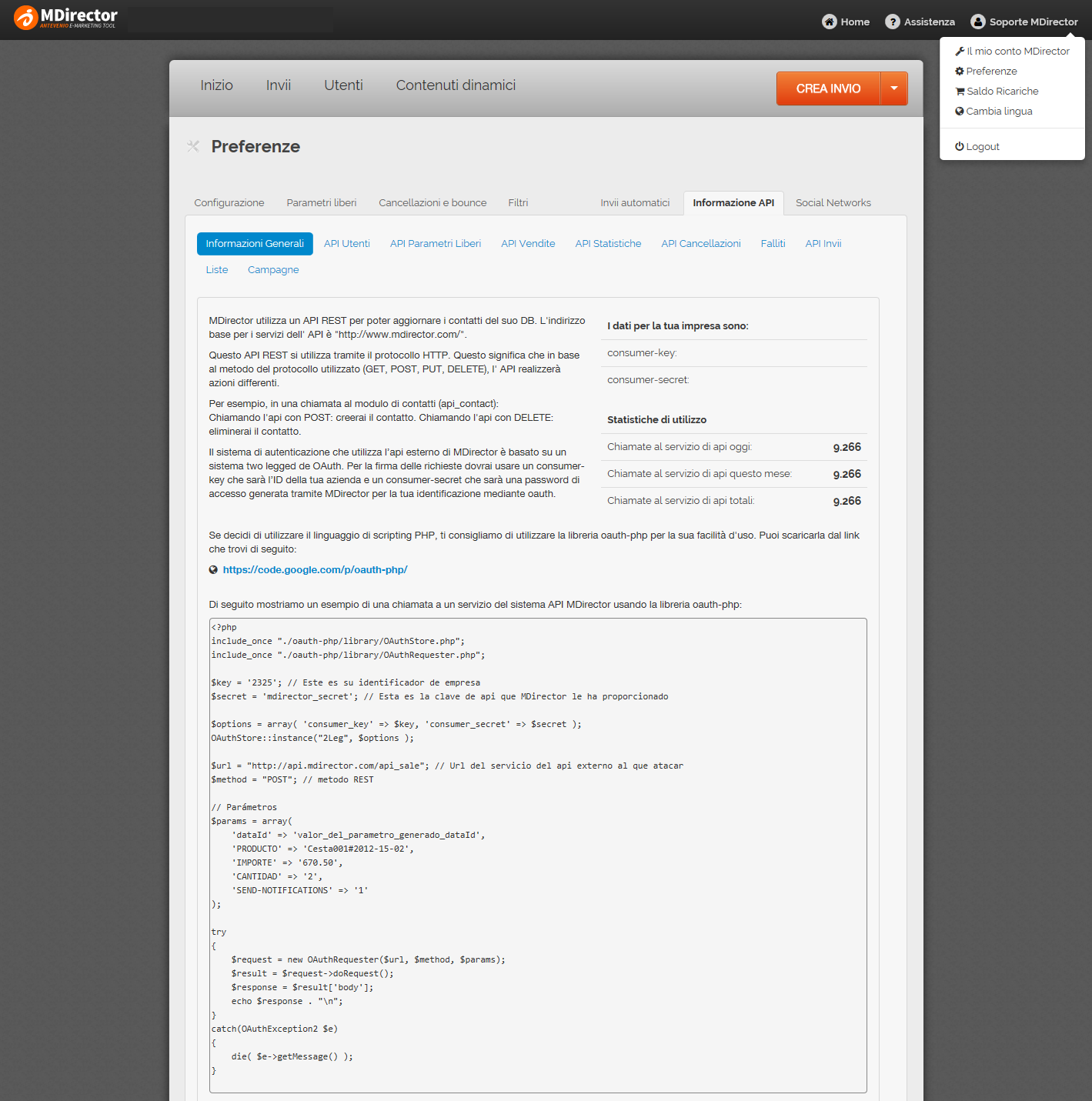Open the API Utenti sub-tab
Screen dimensions: 1092x1101
coord(347,244)
